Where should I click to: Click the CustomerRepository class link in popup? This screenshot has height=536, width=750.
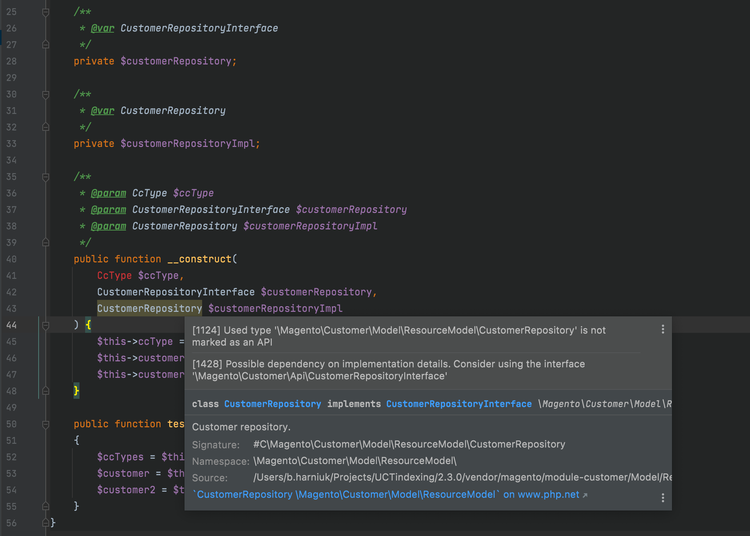[272, 404]
